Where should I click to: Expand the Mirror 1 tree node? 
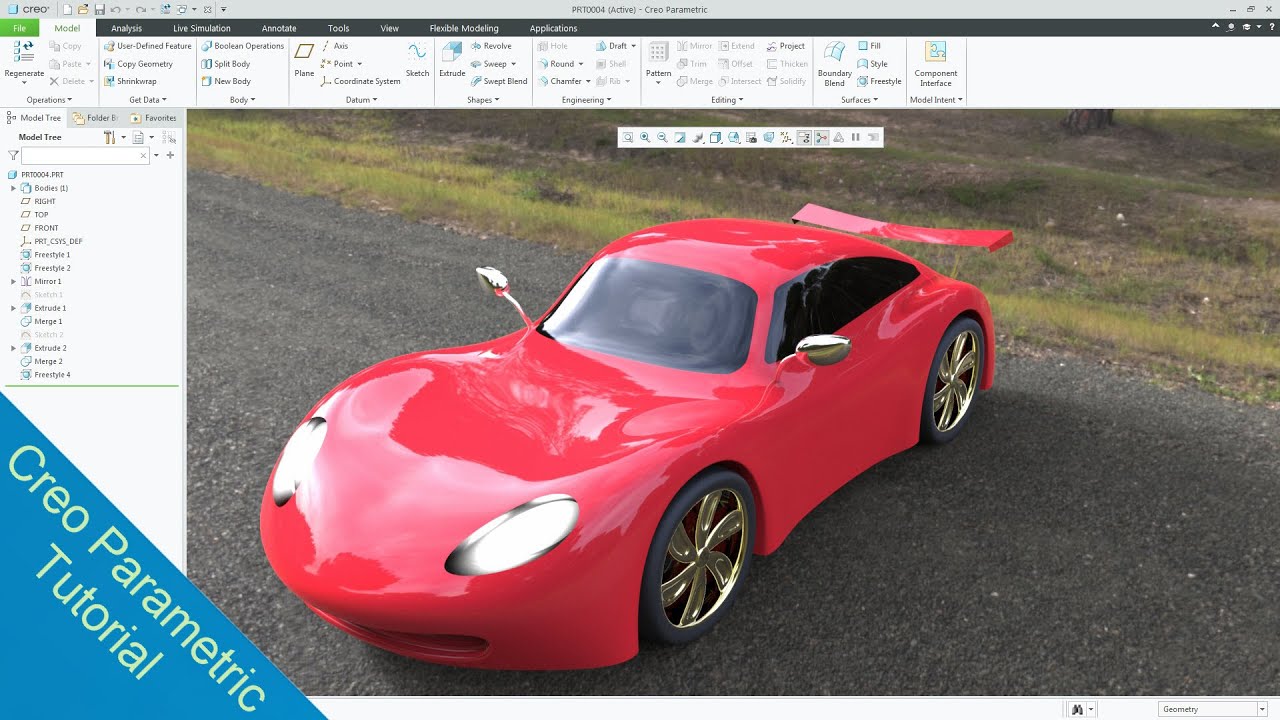pyautogui.click(x=13, y=281)
